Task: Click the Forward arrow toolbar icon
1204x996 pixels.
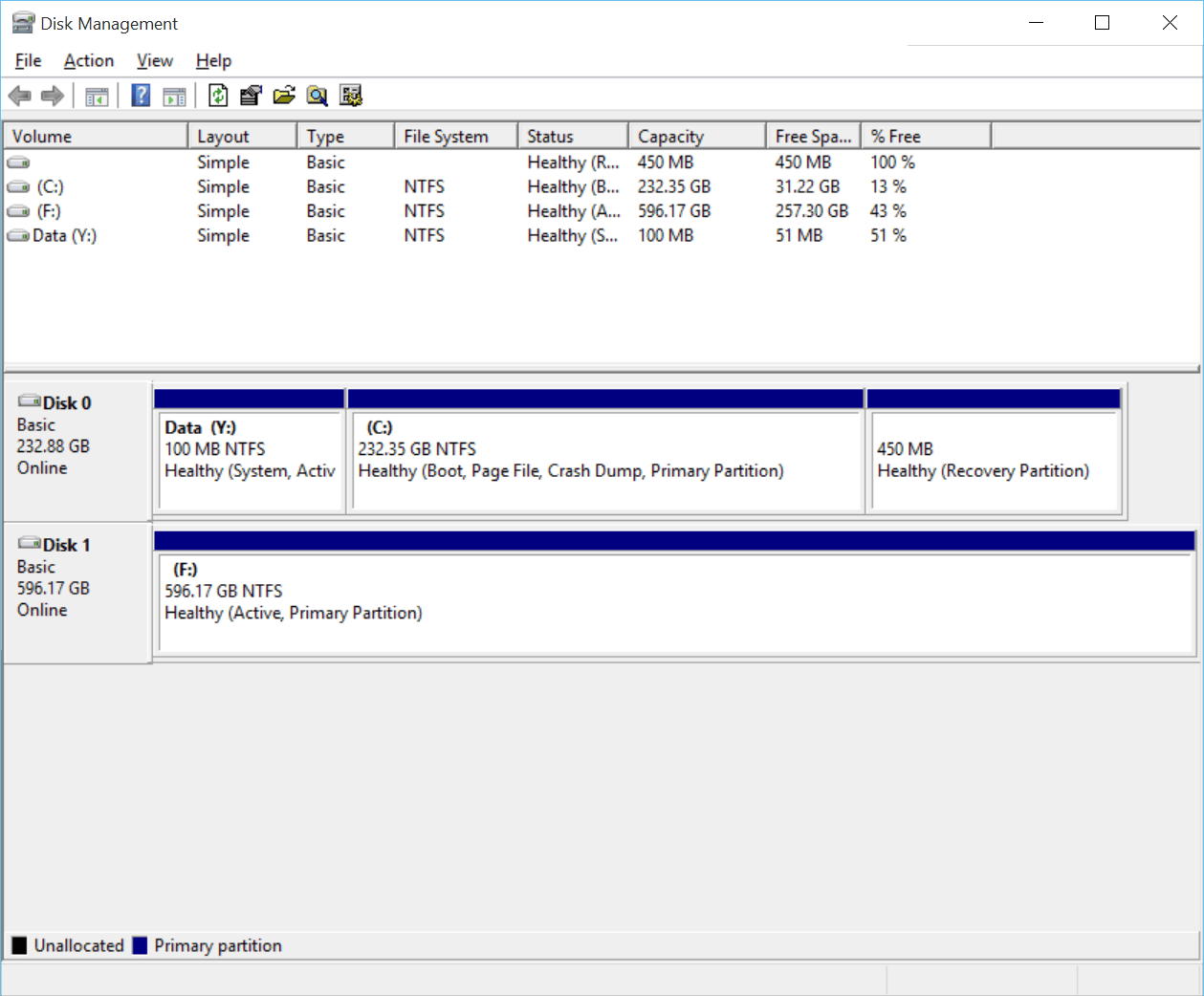Action: tap(53, 96)
